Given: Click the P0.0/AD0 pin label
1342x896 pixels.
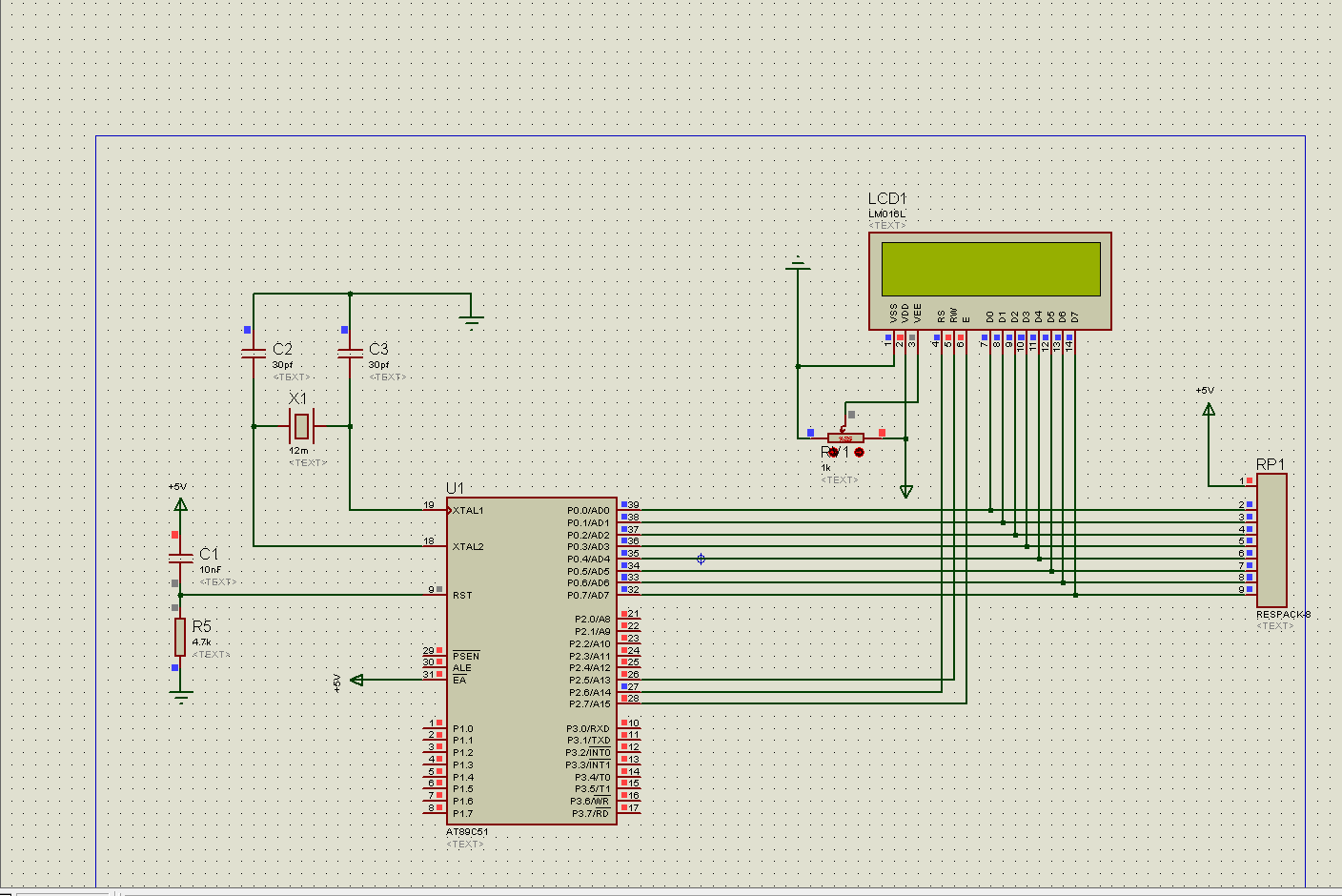Looking at the screenshot, I should 588,511.
